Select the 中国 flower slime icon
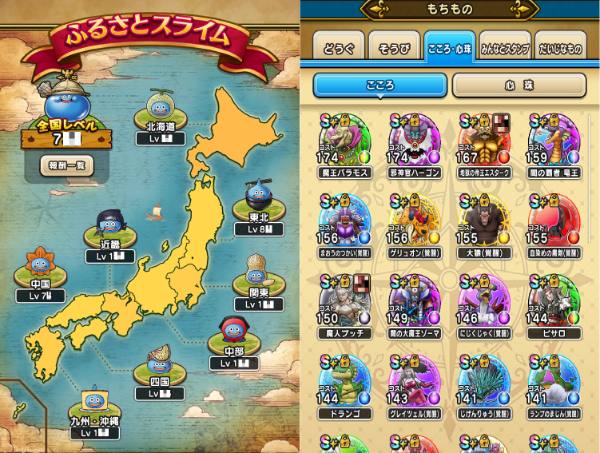The height and width of the screenshot is (453, 600). tap(40, 262)
